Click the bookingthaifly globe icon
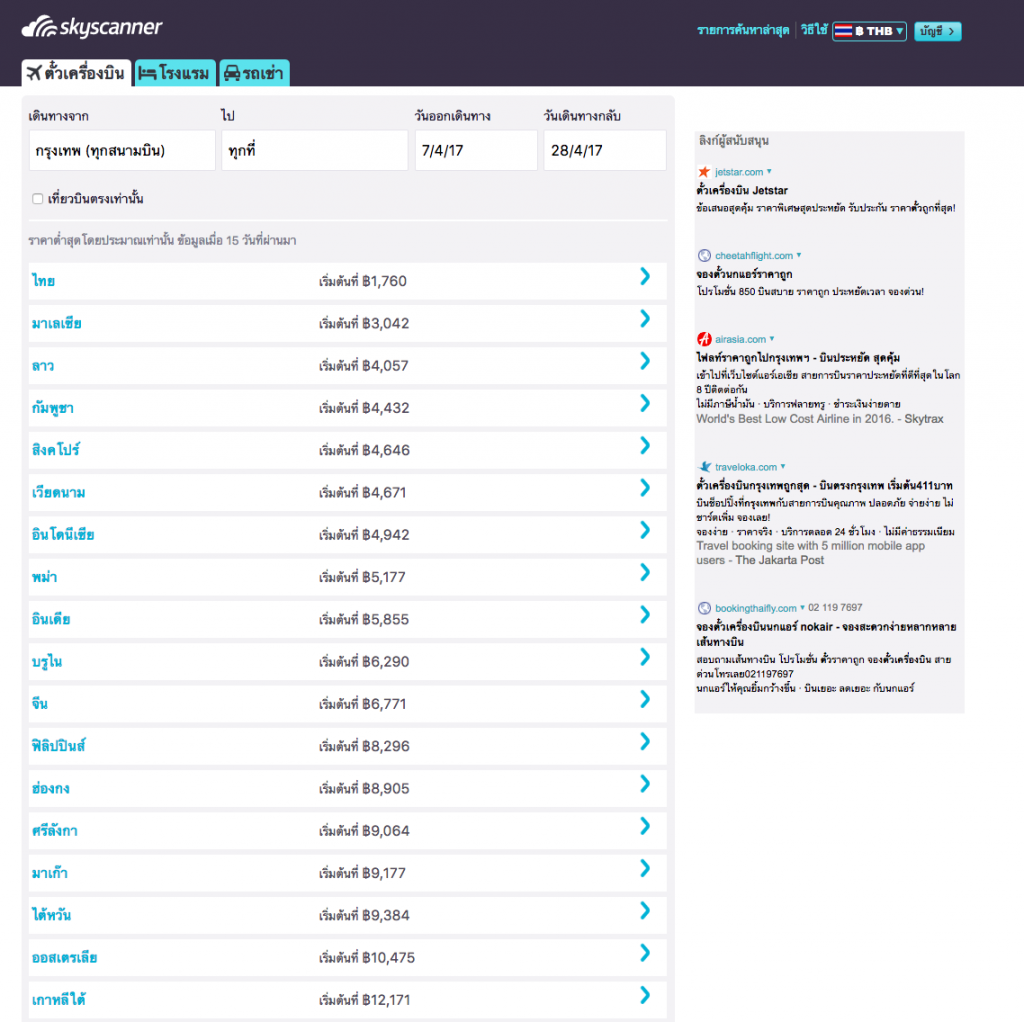1024x1022 pixels. (x=704, y=608)
